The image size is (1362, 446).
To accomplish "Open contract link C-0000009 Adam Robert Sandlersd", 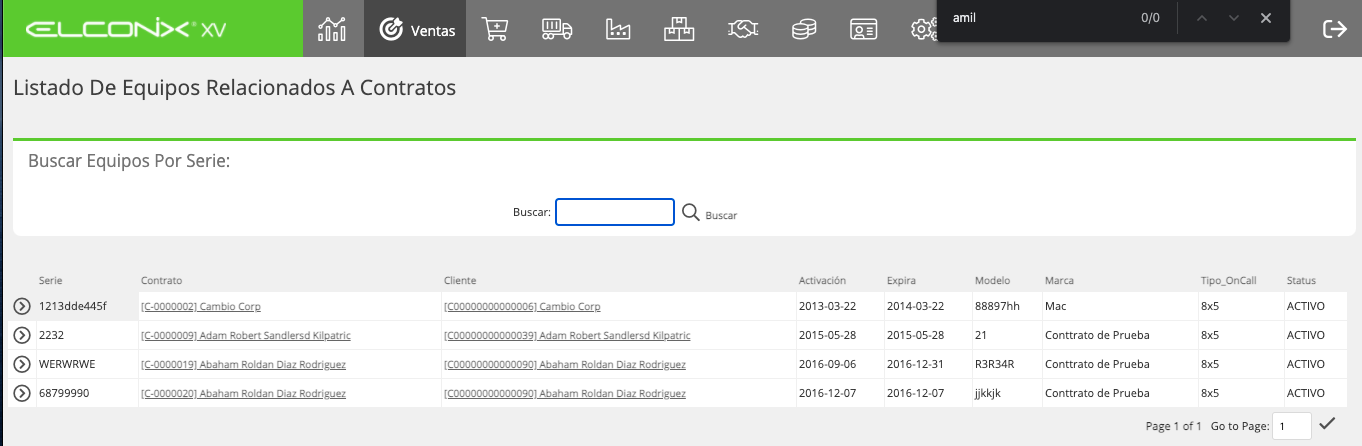I will 246,336.
